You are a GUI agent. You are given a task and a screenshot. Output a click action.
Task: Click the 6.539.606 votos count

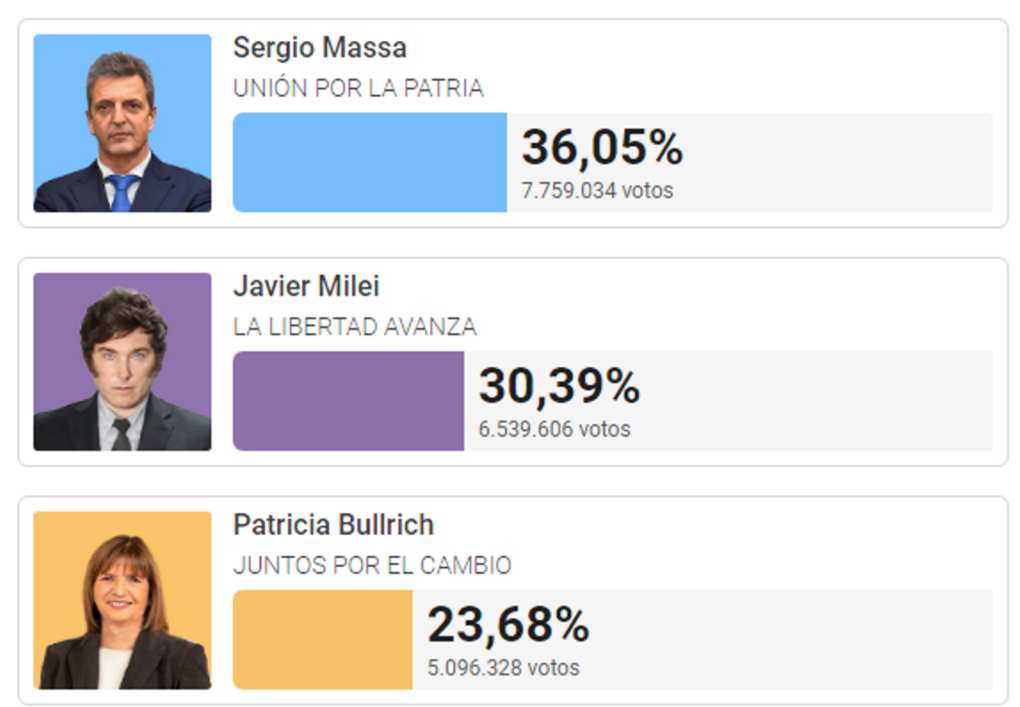[x=555, y=429]
